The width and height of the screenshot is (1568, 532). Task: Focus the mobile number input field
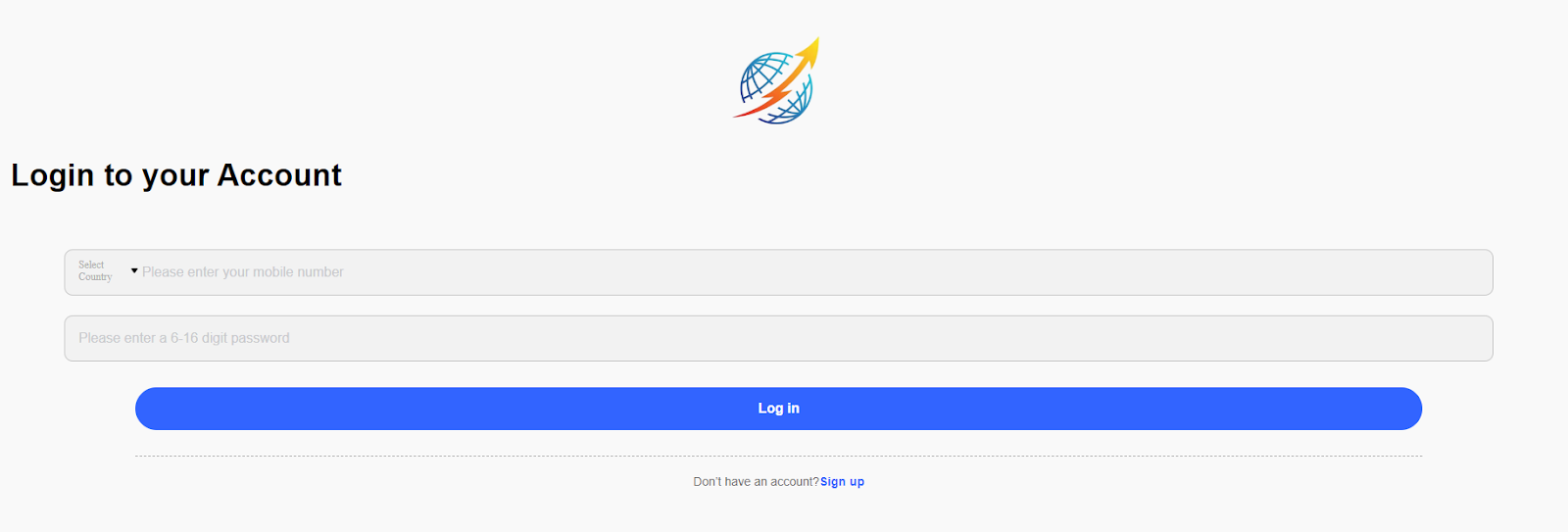pyautogui.click(x=778, y=272)
